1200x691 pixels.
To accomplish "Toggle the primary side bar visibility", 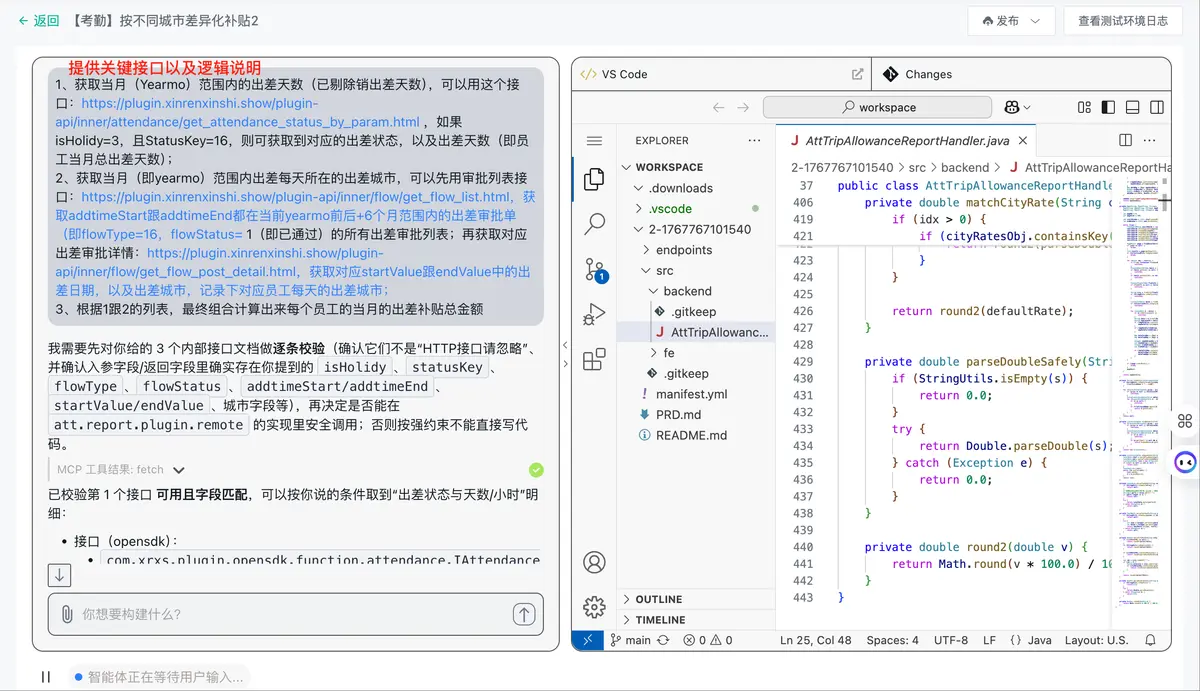I will (x=1108, y=107).
